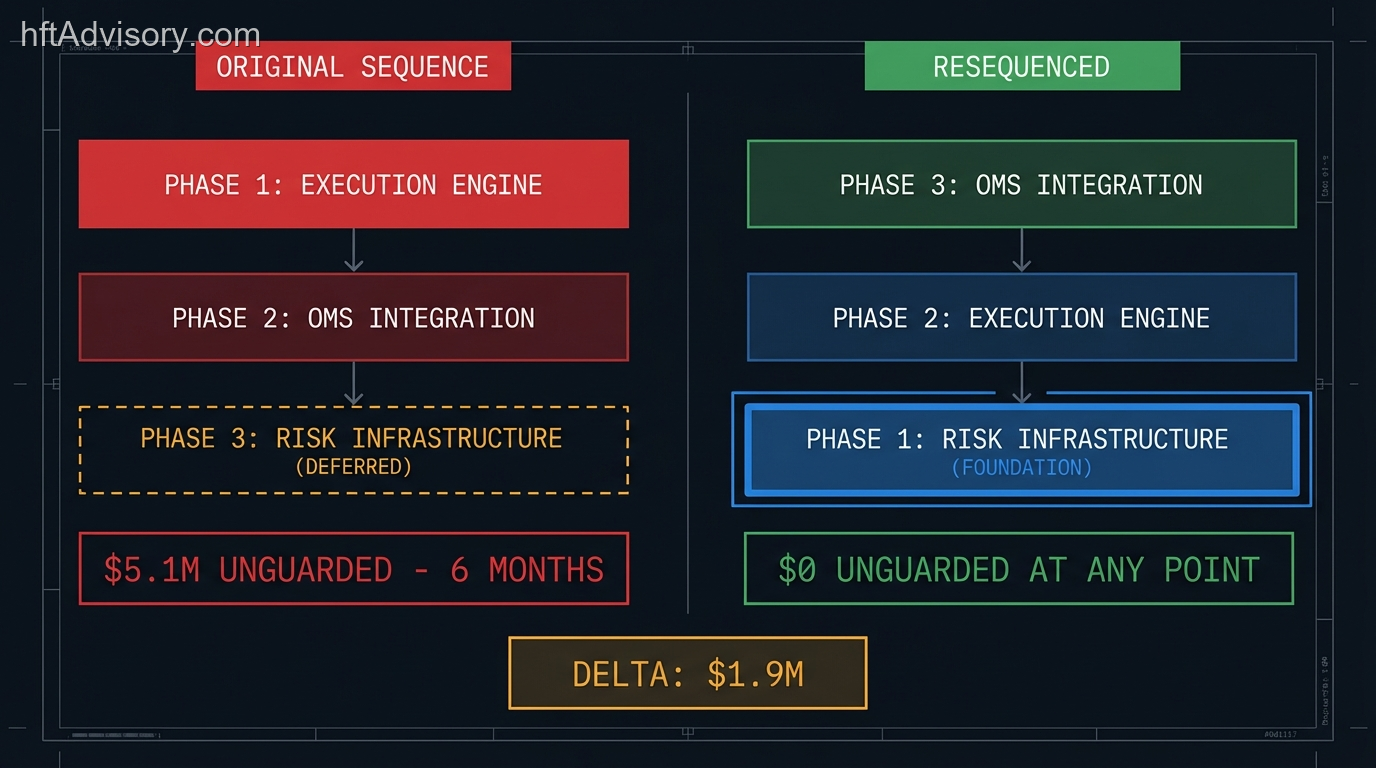Select the (FOUNDATION) sublabel in blue
Viewport: 1376px width, 768px height.
pyautogui.click(x=1021, y=467)
